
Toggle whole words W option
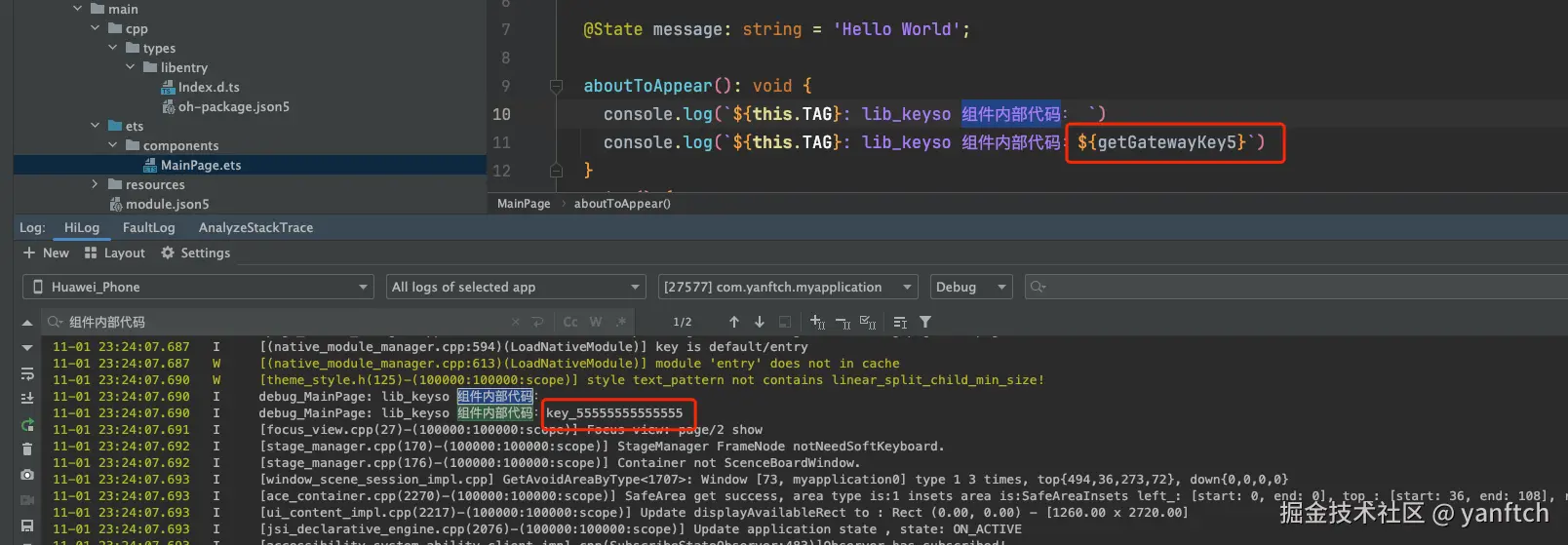point(595,322)
